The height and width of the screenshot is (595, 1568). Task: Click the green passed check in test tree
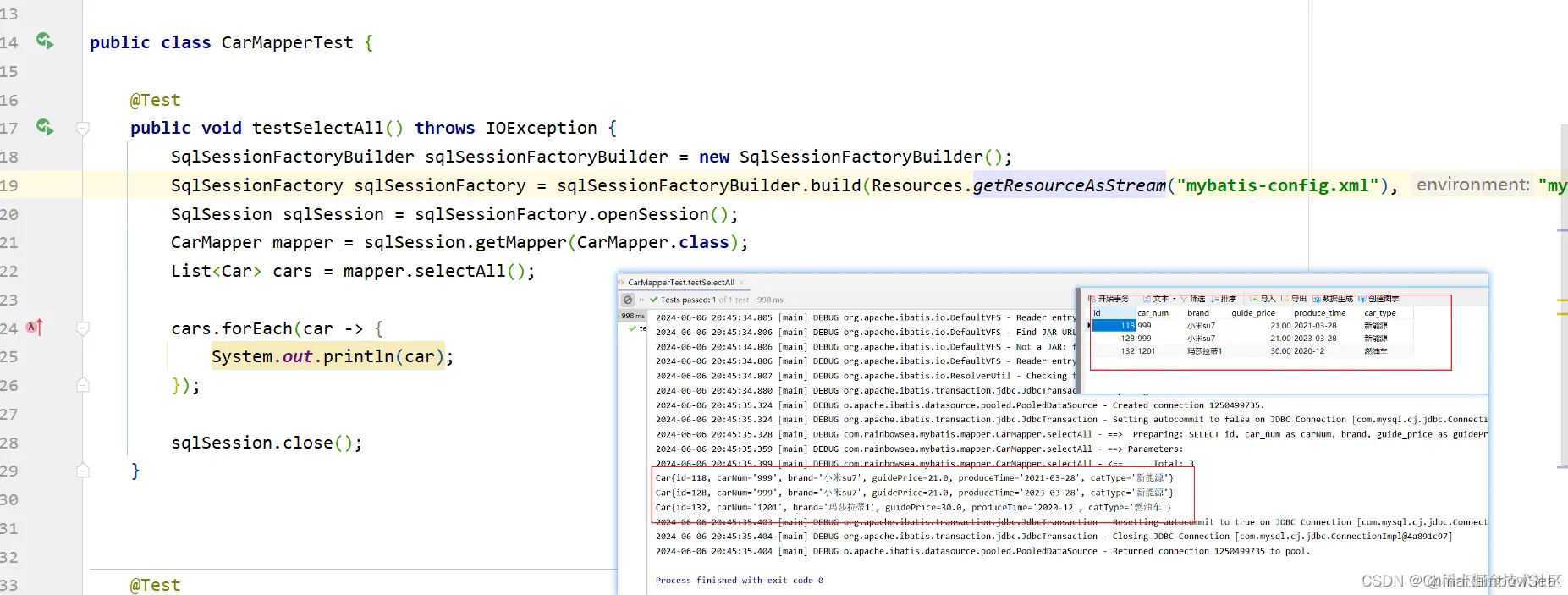coord(632,328)
